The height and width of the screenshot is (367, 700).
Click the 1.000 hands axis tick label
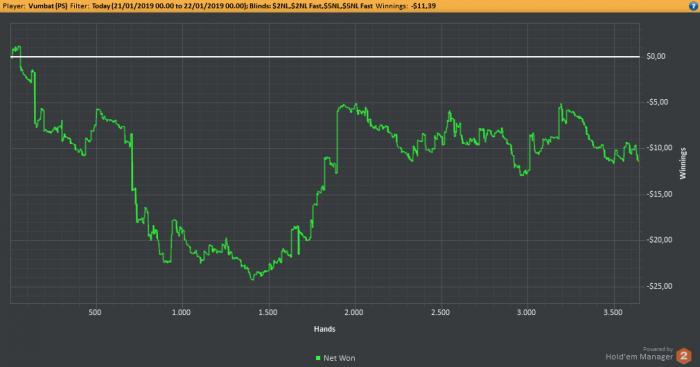pyautogui.click(x=181, y=312)
